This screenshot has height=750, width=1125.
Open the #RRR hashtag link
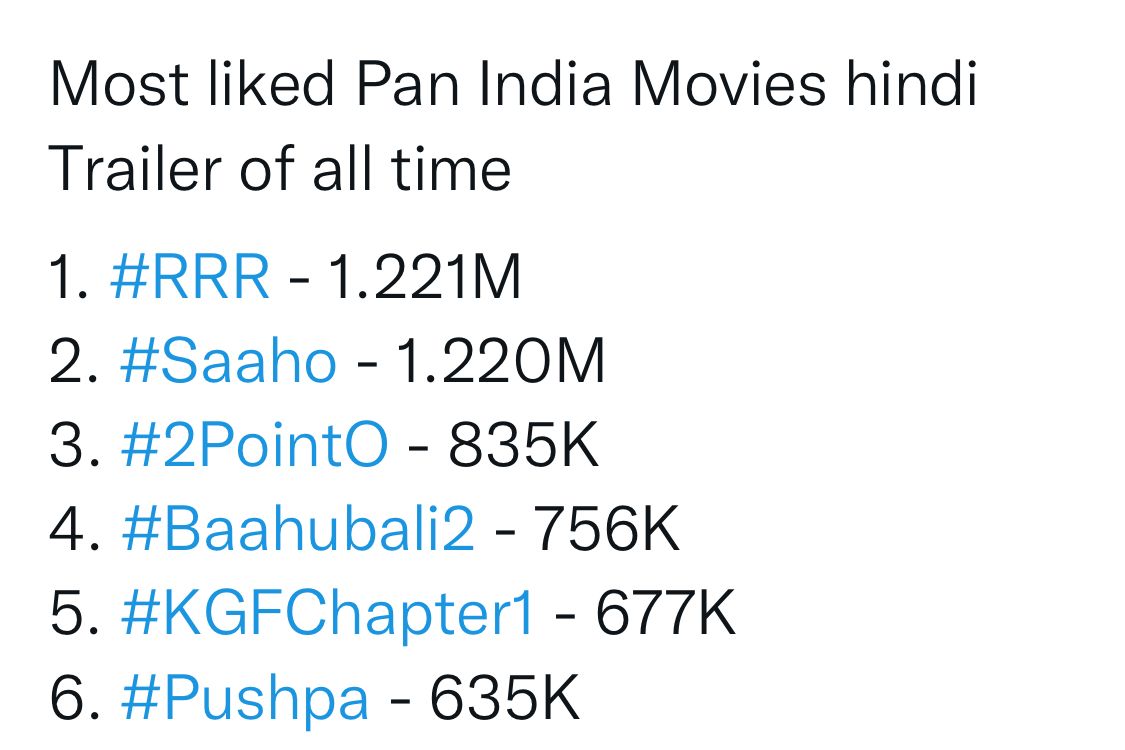(x=189, y=277)
